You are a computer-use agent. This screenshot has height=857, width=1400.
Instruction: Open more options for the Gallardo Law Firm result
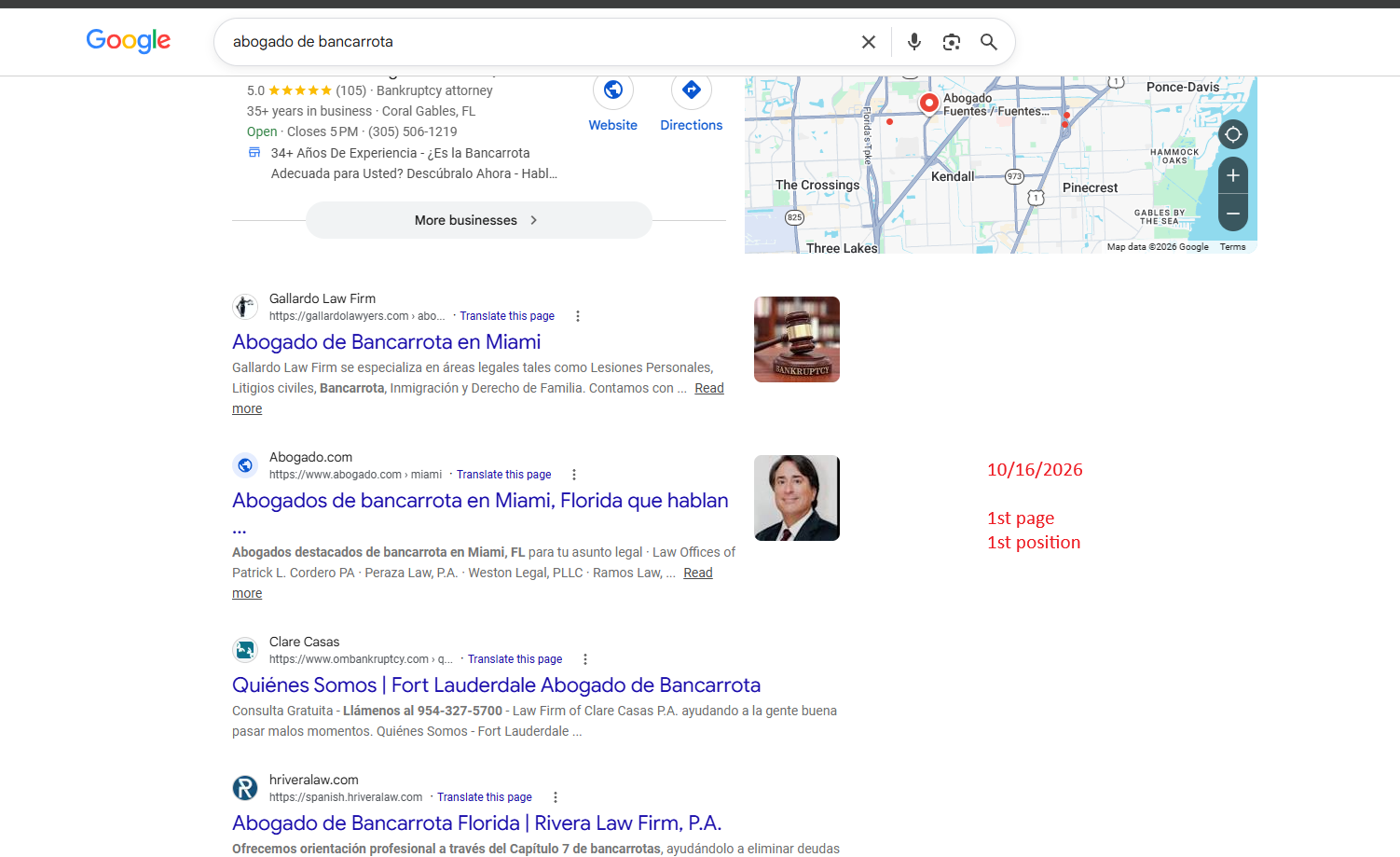[x=578, y=316]
